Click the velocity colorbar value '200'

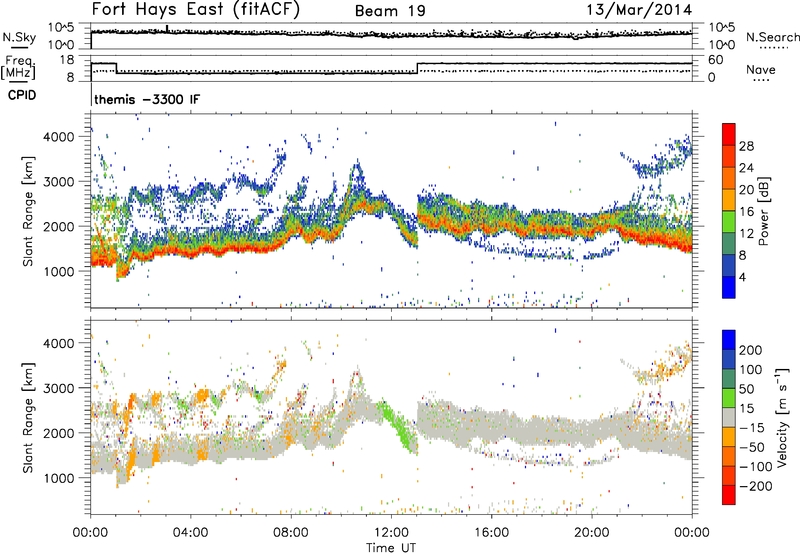coord(751,350)
